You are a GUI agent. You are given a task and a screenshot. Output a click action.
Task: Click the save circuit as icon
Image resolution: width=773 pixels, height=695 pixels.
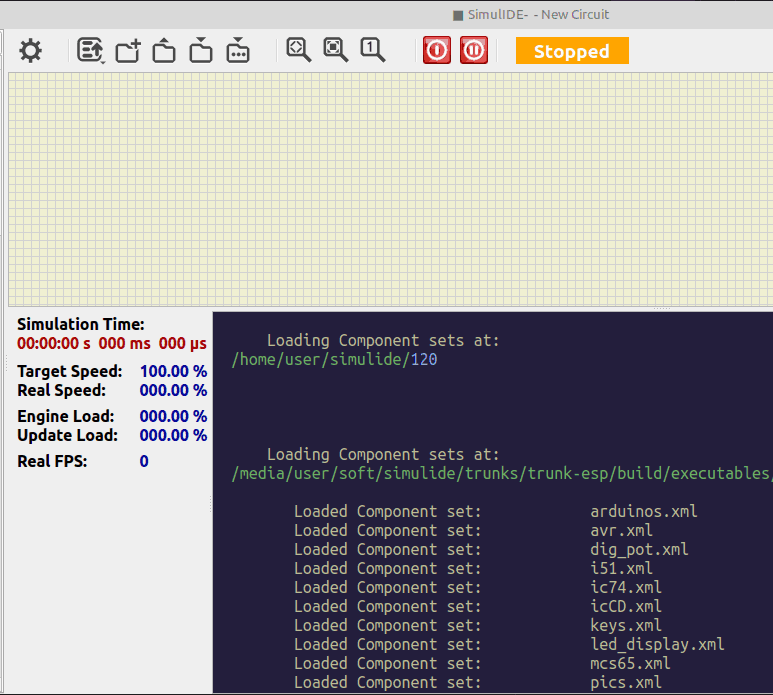238,51
